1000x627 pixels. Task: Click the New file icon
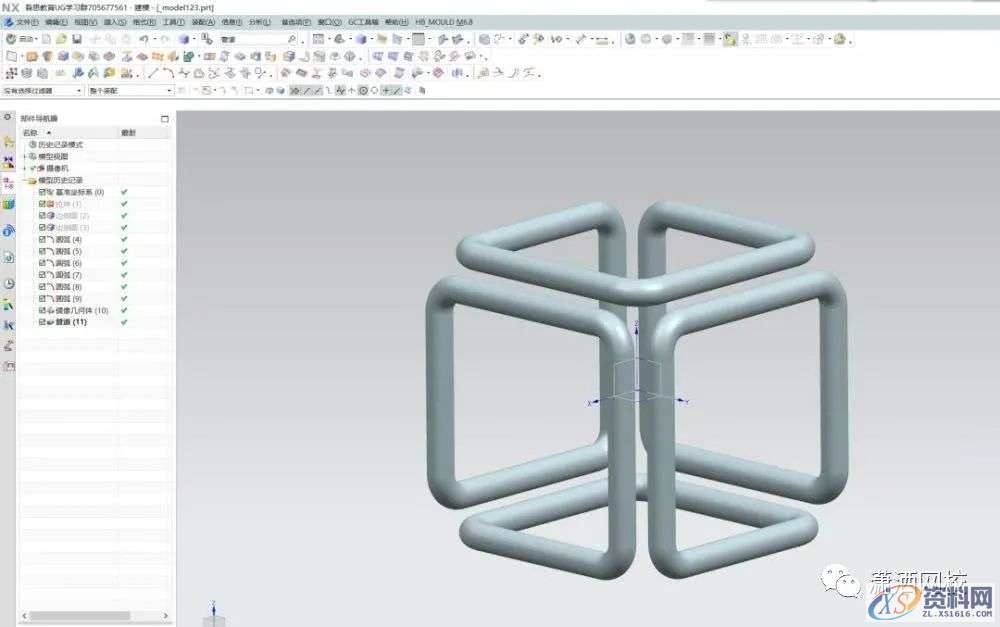click(x=47, y=39)
